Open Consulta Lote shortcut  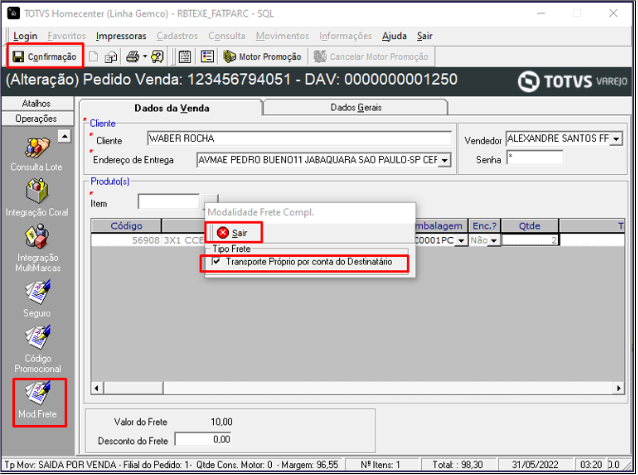click(x=37, y=155)
